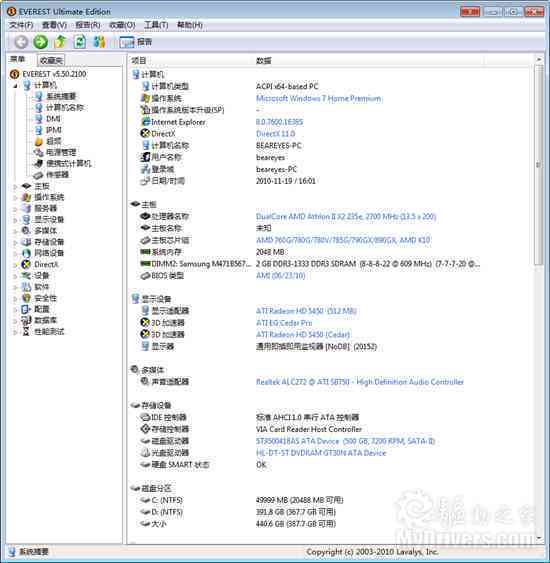Click the 多媒体 tree icon

pyautogui.click(x=26, y=231)
